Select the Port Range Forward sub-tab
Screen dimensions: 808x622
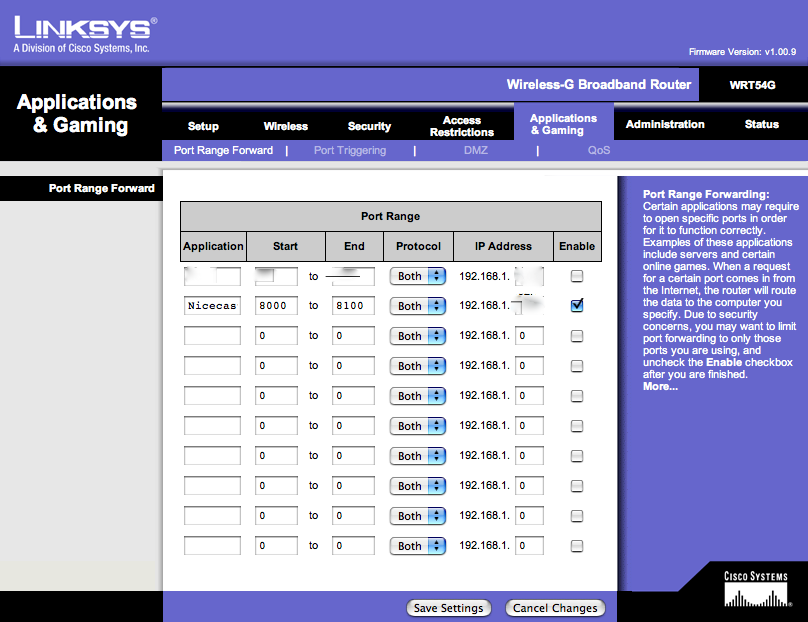tap(223, 150)
